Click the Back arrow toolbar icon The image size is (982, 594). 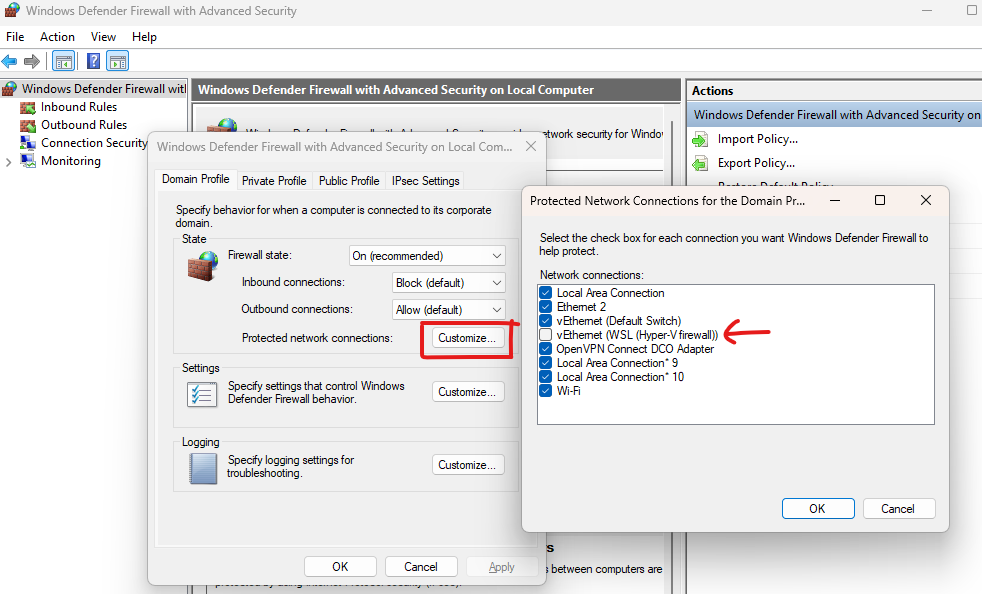click(x=9, y=61)
